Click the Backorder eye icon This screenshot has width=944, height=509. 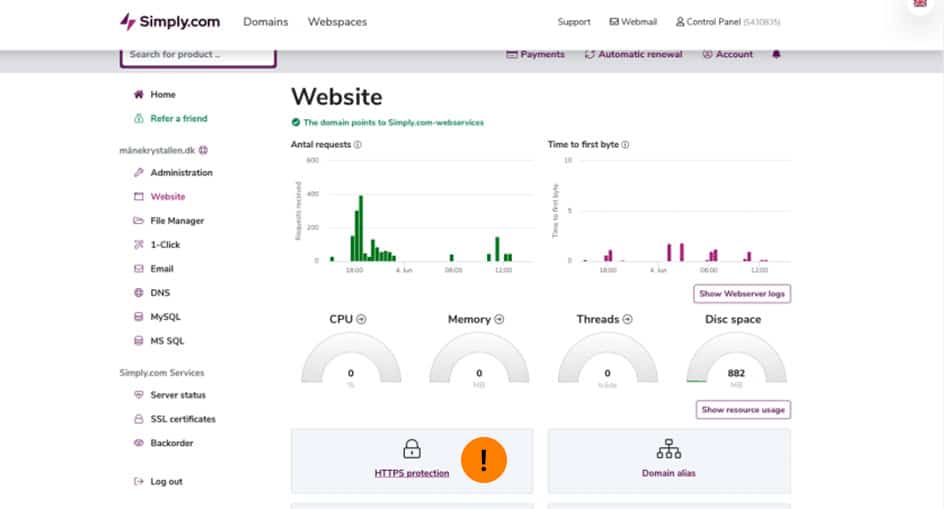pyautogui.click(x=138, y=443)
